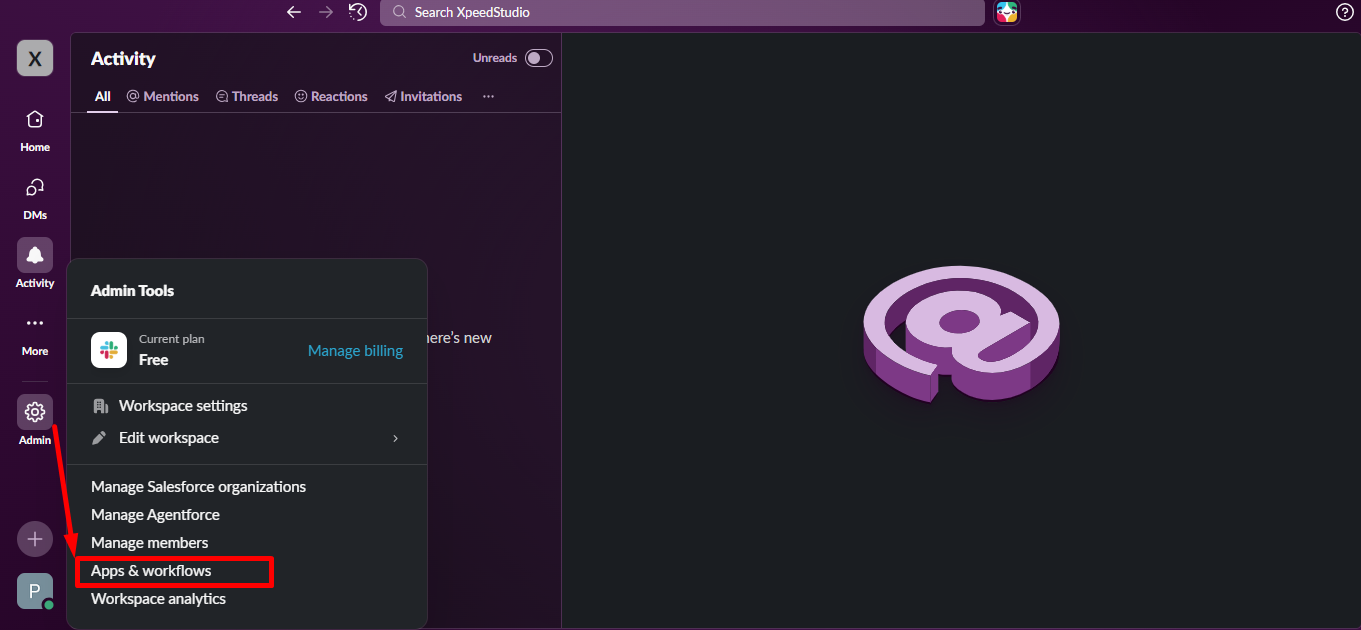Expand the Edit workspace submenu
Screen dimensions: 1361x630
167,437
